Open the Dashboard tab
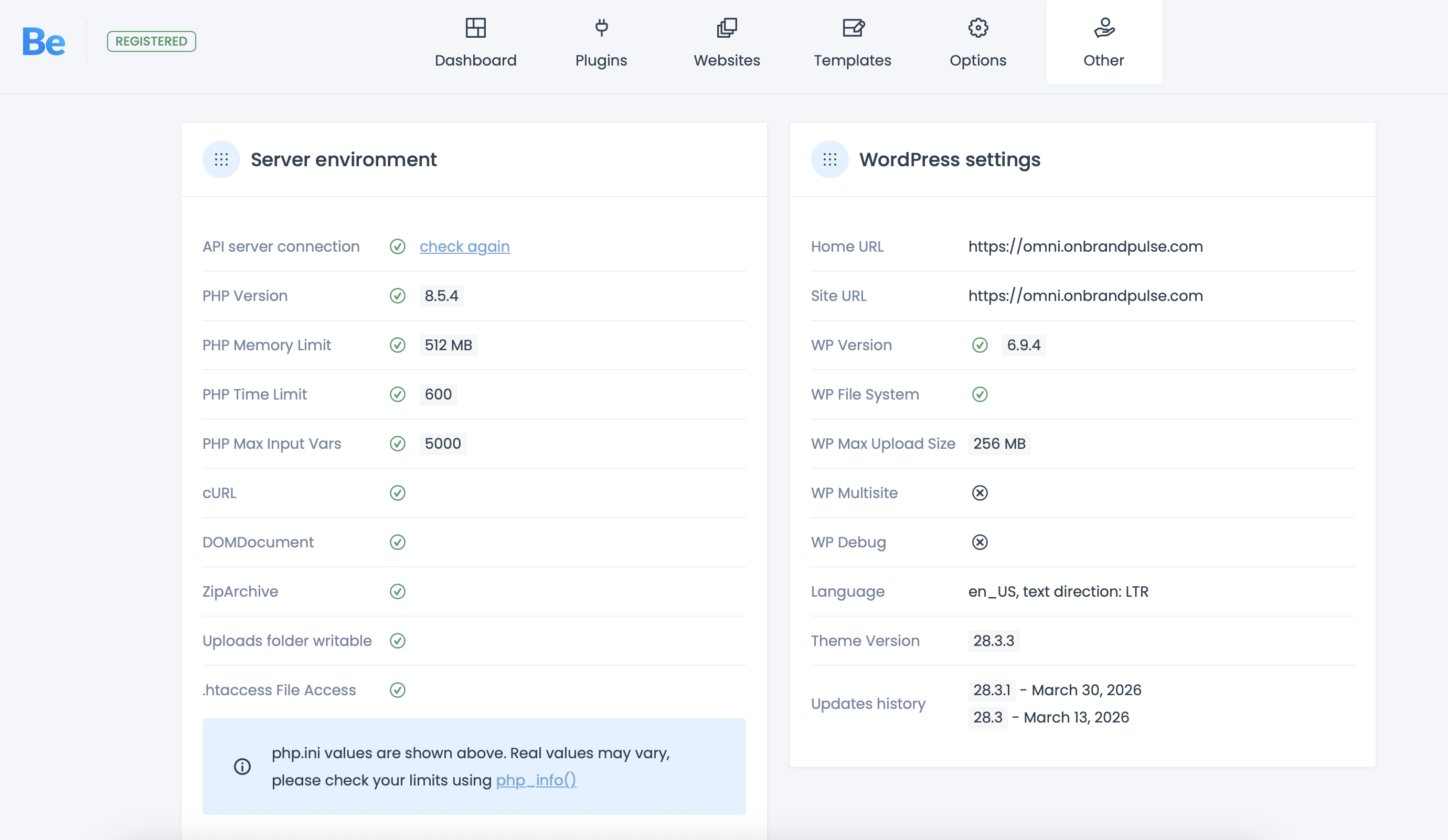This screenshot has height=840, width=1448. click(475, 42)
